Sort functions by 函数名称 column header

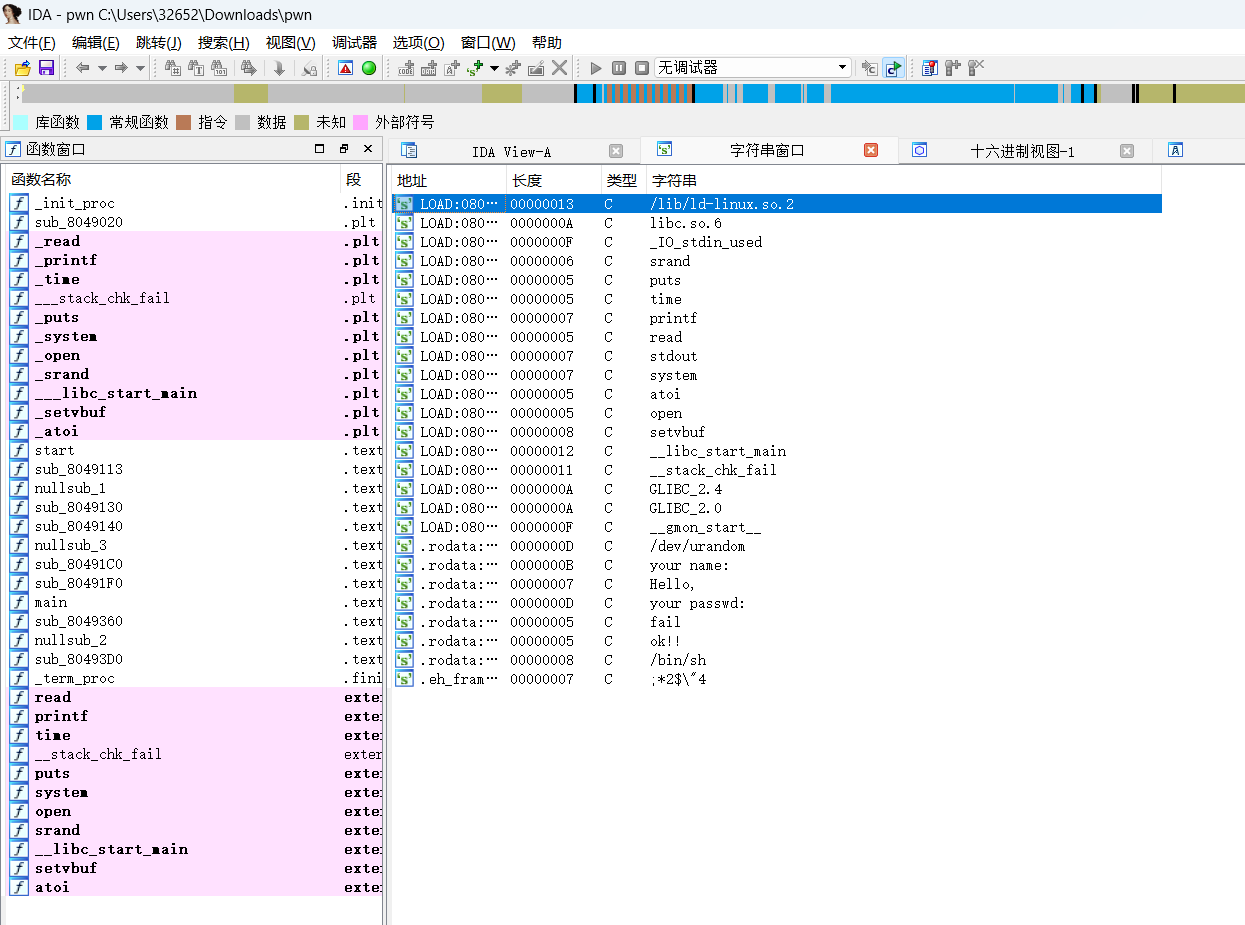tap(172, 180)
